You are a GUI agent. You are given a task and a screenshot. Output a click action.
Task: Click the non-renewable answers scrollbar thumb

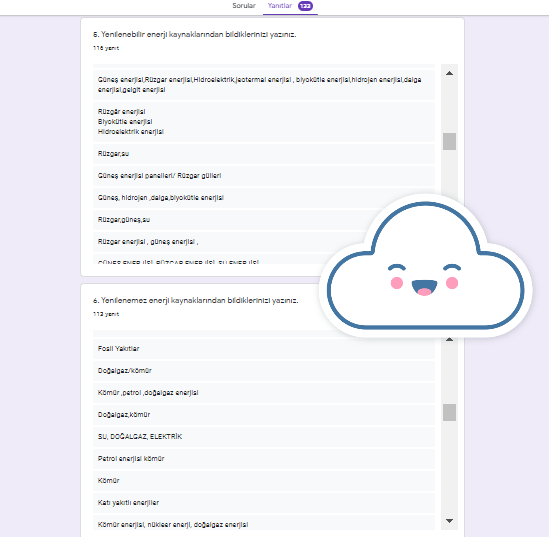coord(450,412)
